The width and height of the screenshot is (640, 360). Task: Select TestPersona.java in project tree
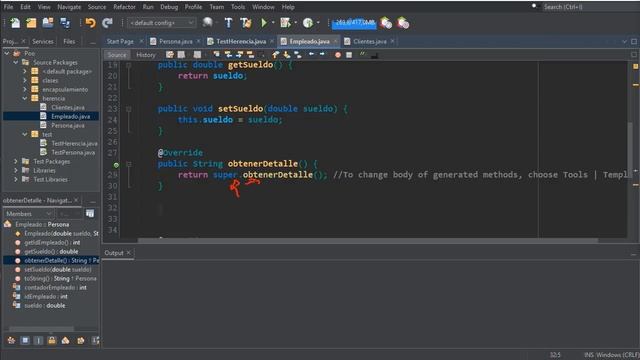73,152
